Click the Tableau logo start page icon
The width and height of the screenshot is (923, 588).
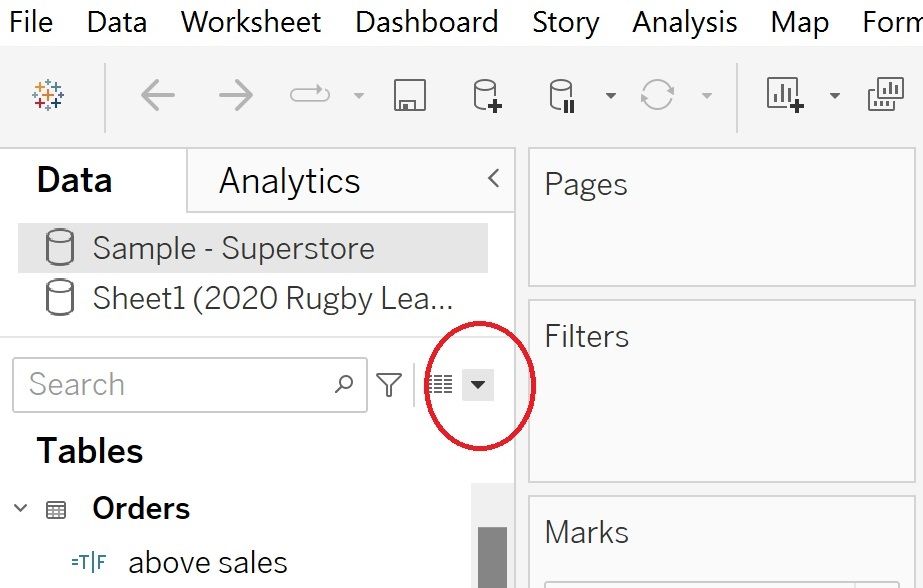pyautogui.click(x=48, y=96)
